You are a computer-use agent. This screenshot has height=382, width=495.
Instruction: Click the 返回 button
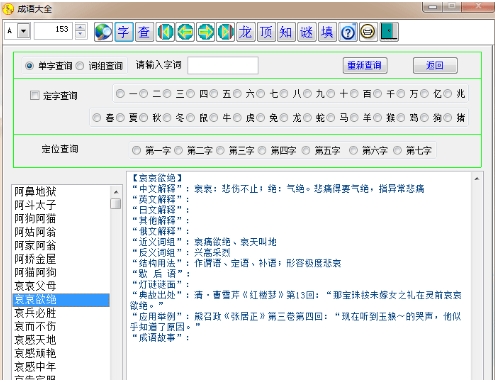click(x=435, y=65)
